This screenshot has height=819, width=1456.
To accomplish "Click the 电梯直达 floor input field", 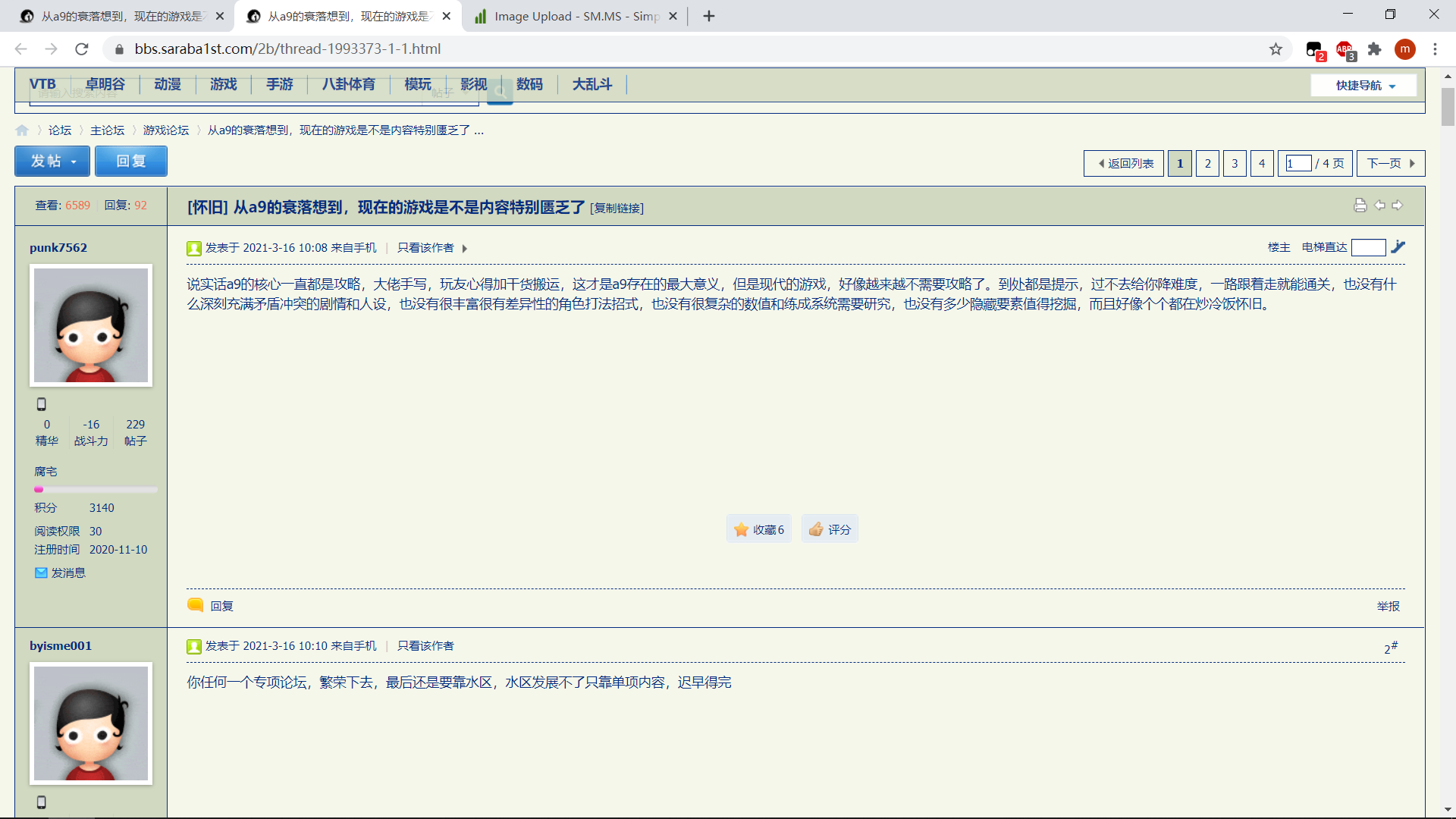I will [x=1368, y=247].
